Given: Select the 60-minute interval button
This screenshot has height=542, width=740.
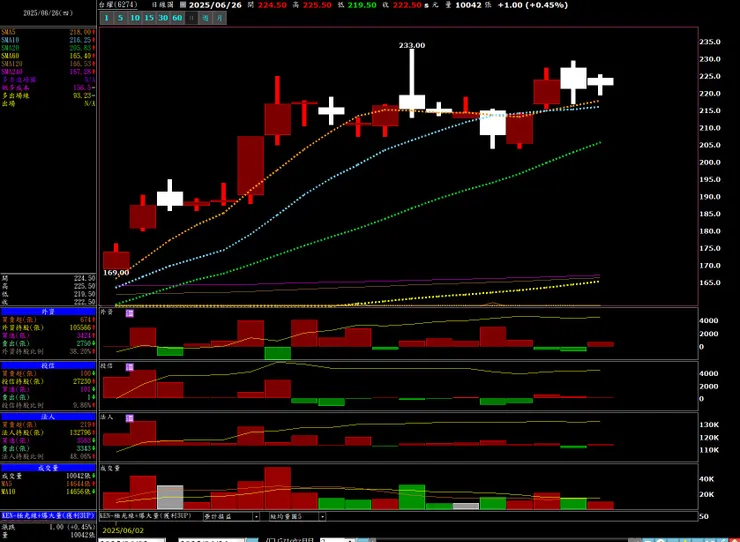Looking at the screenshot, I should (x=177, y=18).
